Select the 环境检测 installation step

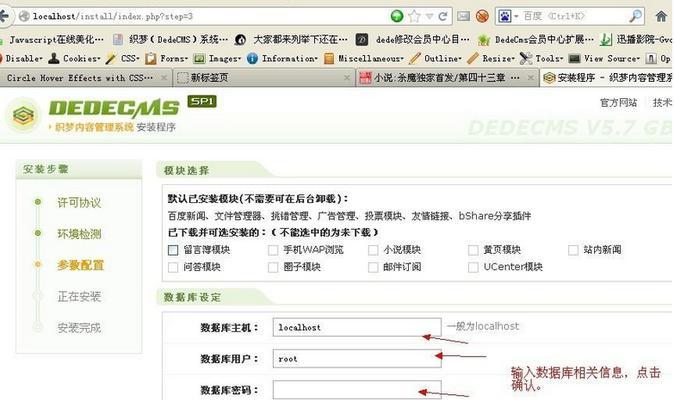[79, 234]
